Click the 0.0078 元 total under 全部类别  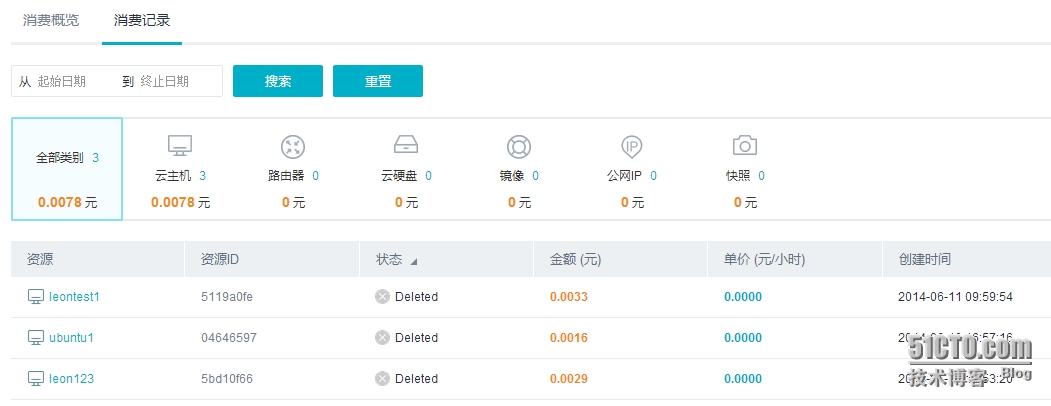click(67, 202)
